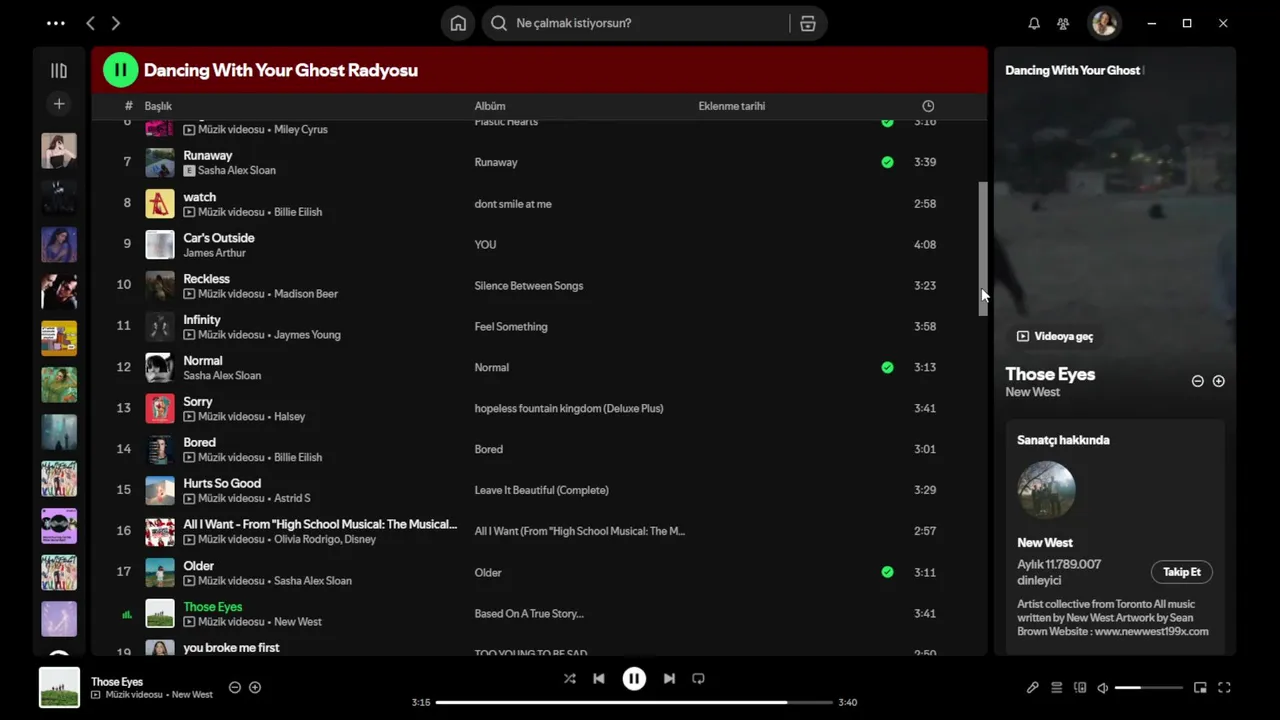Open artist Jaymes Young
Image resolution: width=1280 pixels, height=720 pixels.
pyautogui.click(x=307, y=335)
